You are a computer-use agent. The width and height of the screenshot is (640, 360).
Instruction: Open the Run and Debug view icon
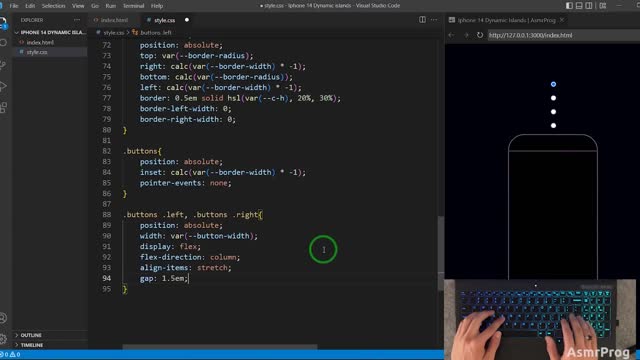(x=3, y=86)
